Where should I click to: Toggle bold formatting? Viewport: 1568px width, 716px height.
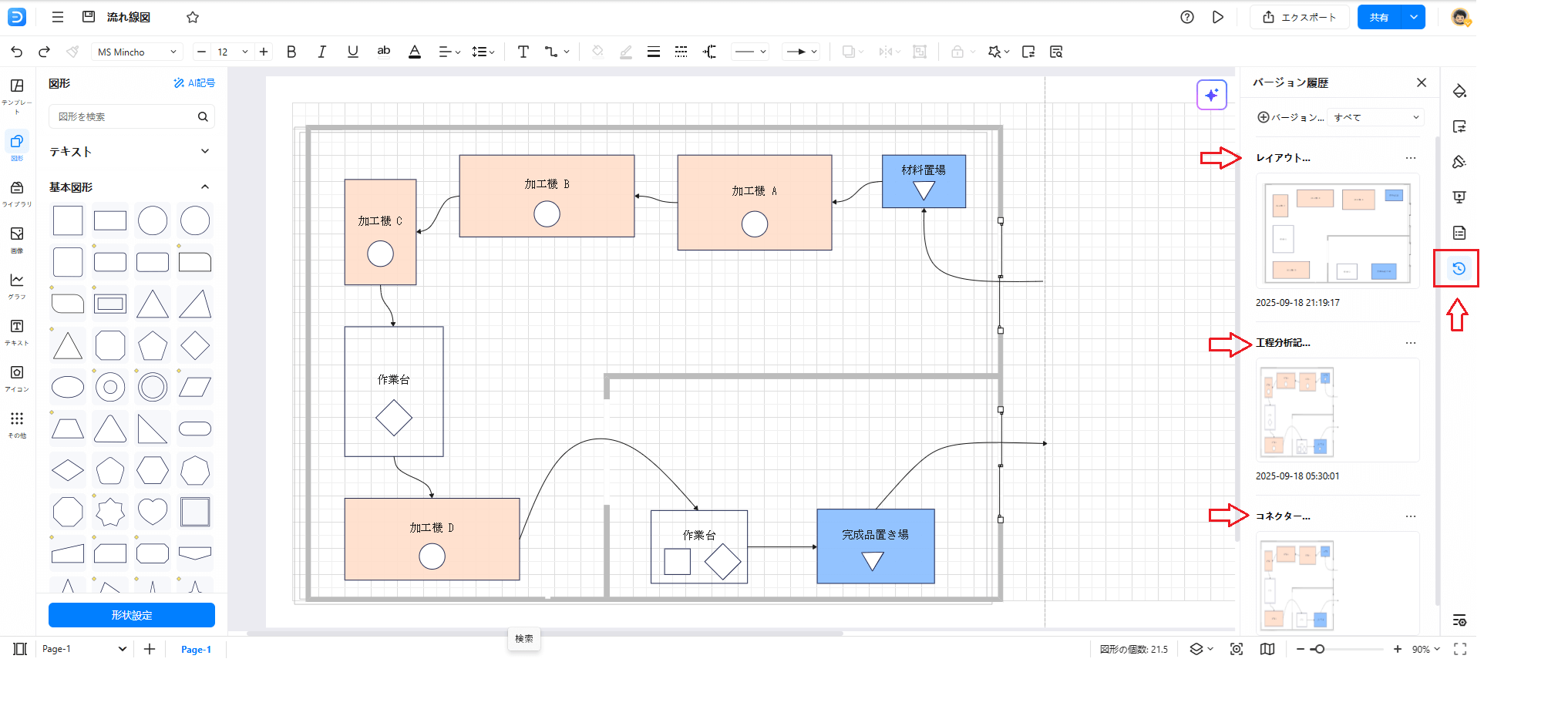coord(291,52)
